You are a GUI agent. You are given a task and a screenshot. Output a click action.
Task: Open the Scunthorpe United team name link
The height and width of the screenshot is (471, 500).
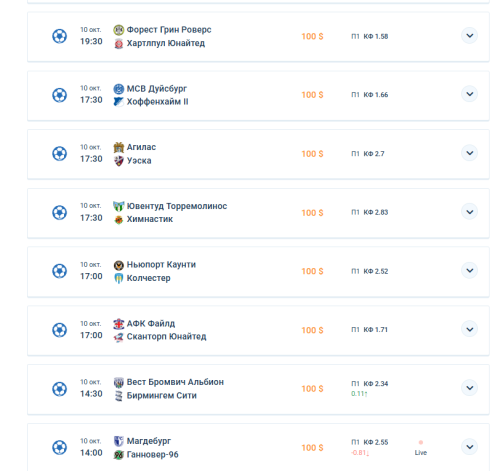[166, 337]
